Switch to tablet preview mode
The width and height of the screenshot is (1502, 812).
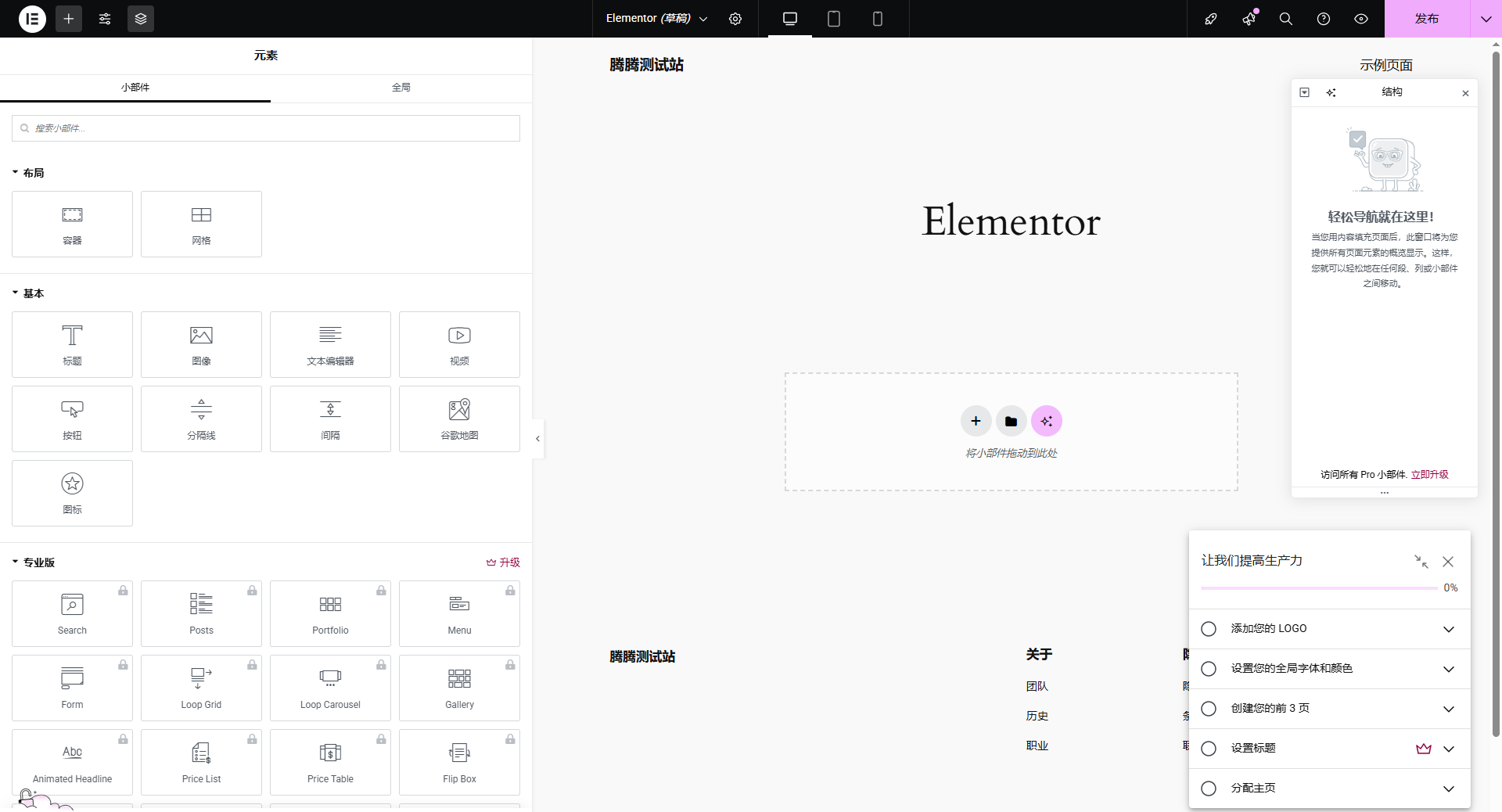[834, 19]
